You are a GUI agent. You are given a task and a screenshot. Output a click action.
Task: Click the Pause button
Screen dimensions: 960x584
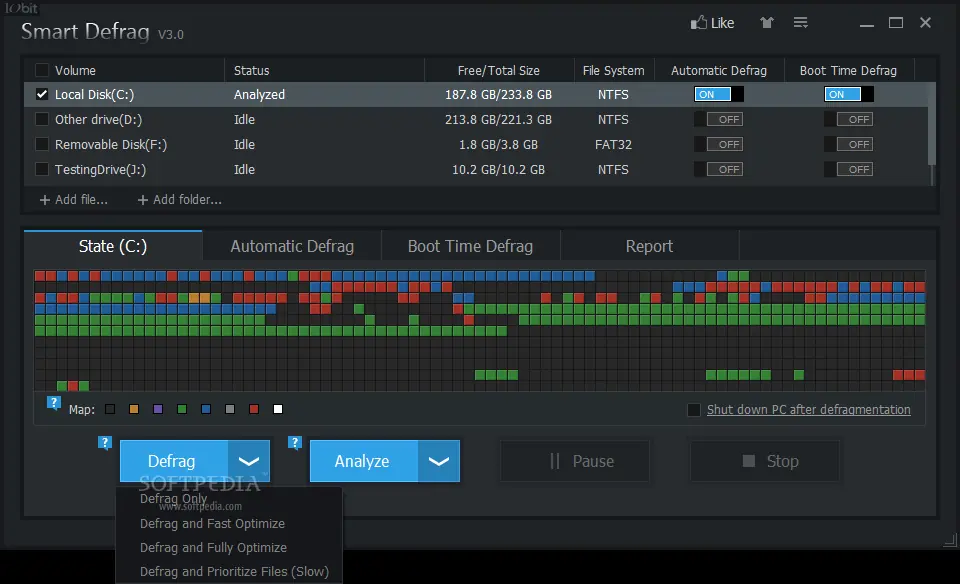pyautogui.click(x=575, y=461)
